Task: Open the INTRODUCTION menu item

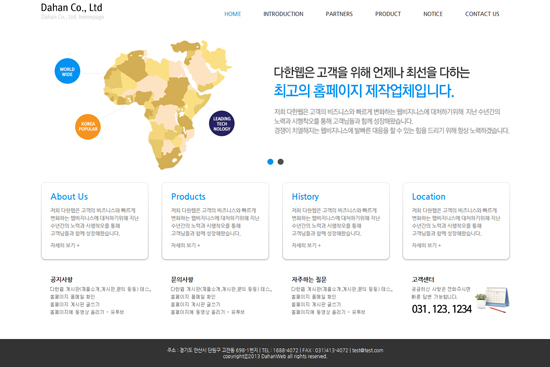Action: click(283, 14)
